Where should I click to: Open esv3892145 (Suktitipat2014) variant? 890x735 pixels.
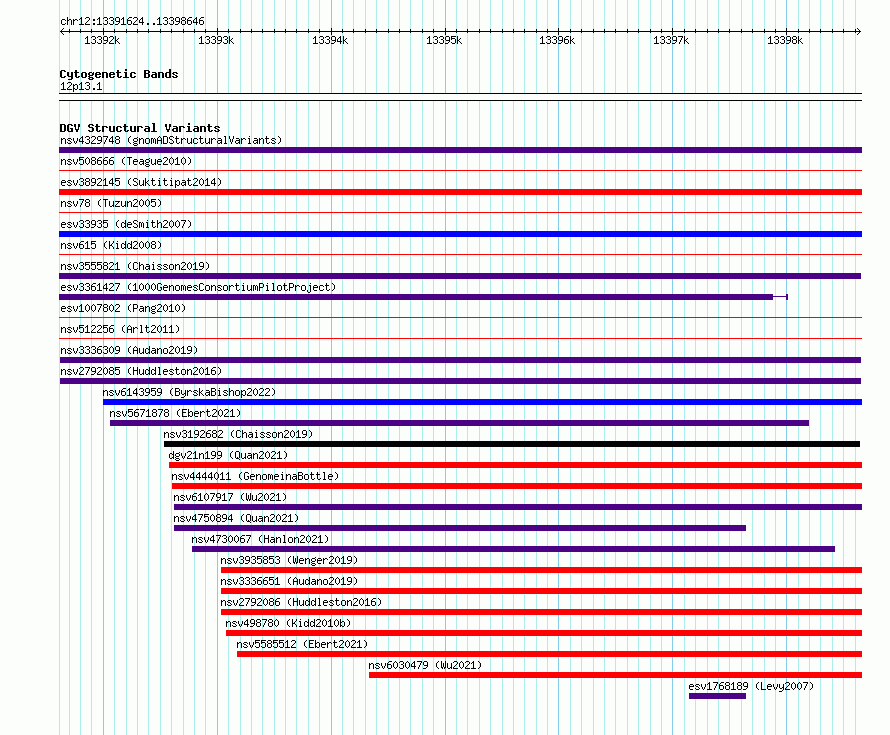[141, 182]
